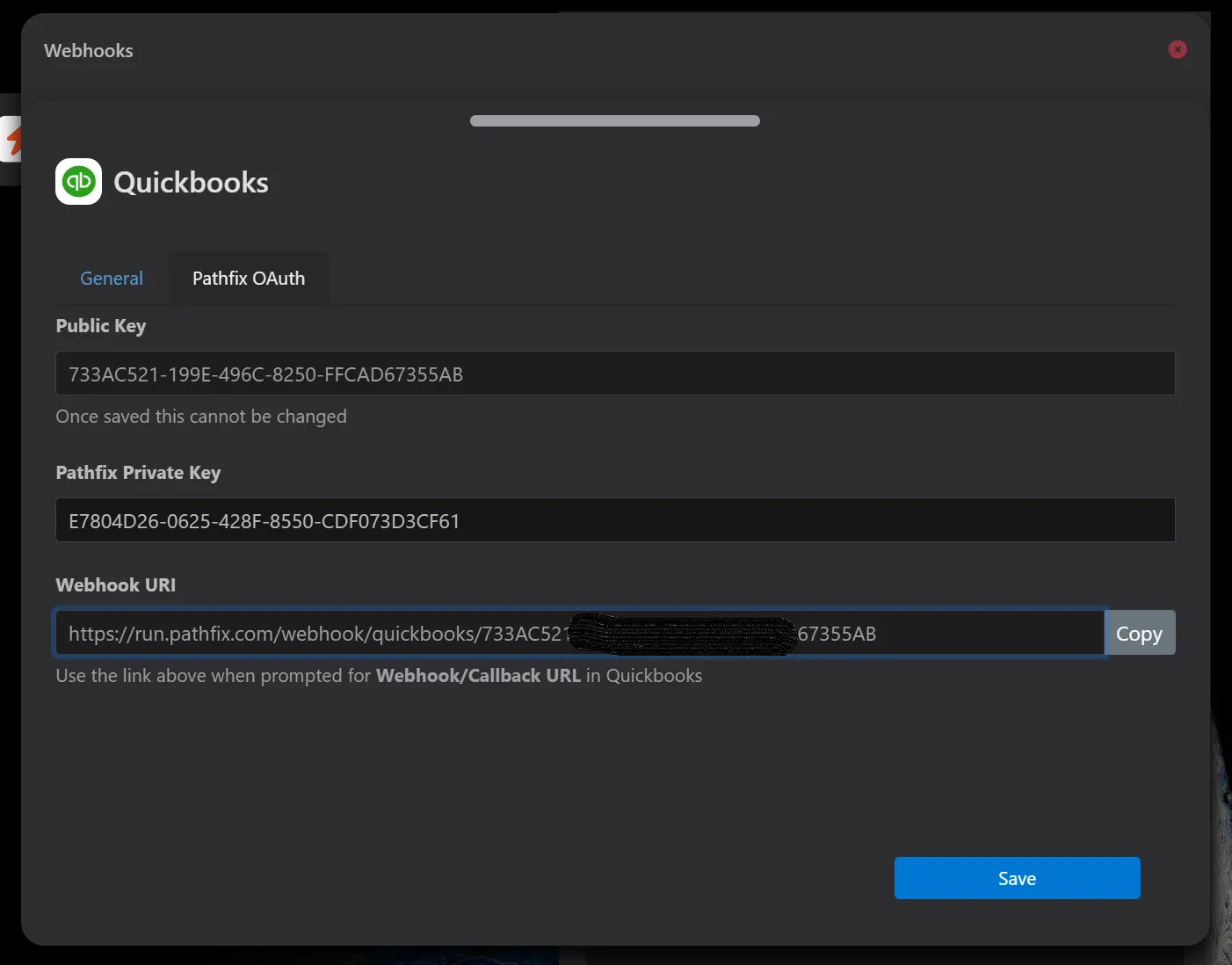Focus the Pathfix Private Key field

615,520
